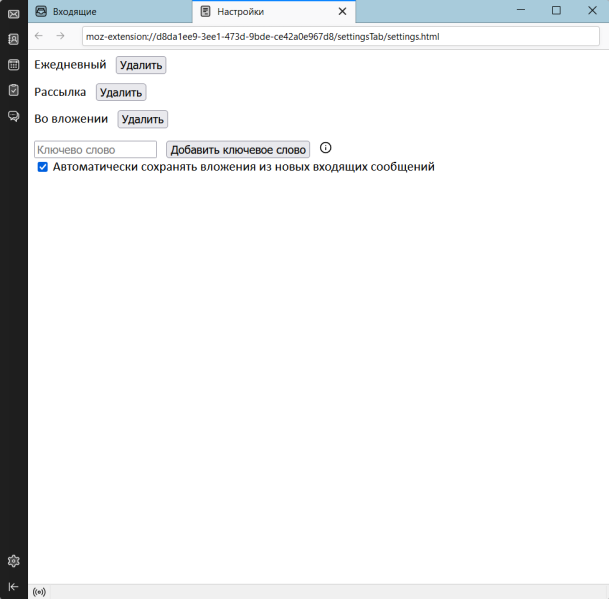Delete the Во вложении keyword
The image size is (609, 599).
coord(142,119)
